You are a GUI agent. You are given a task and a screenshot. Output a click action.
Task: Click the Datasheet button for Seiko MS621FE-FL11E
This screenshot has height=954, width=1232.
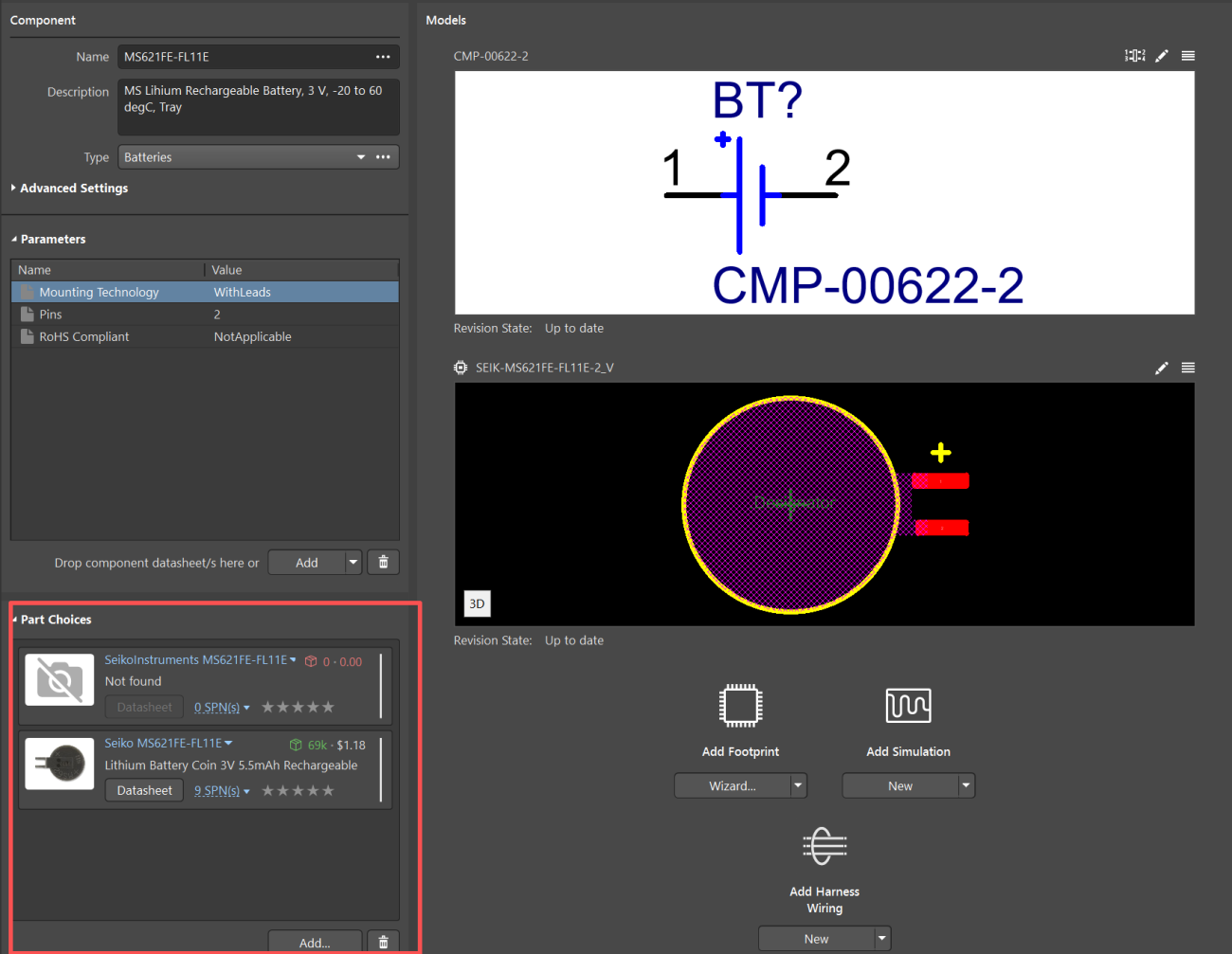[144, 790]
